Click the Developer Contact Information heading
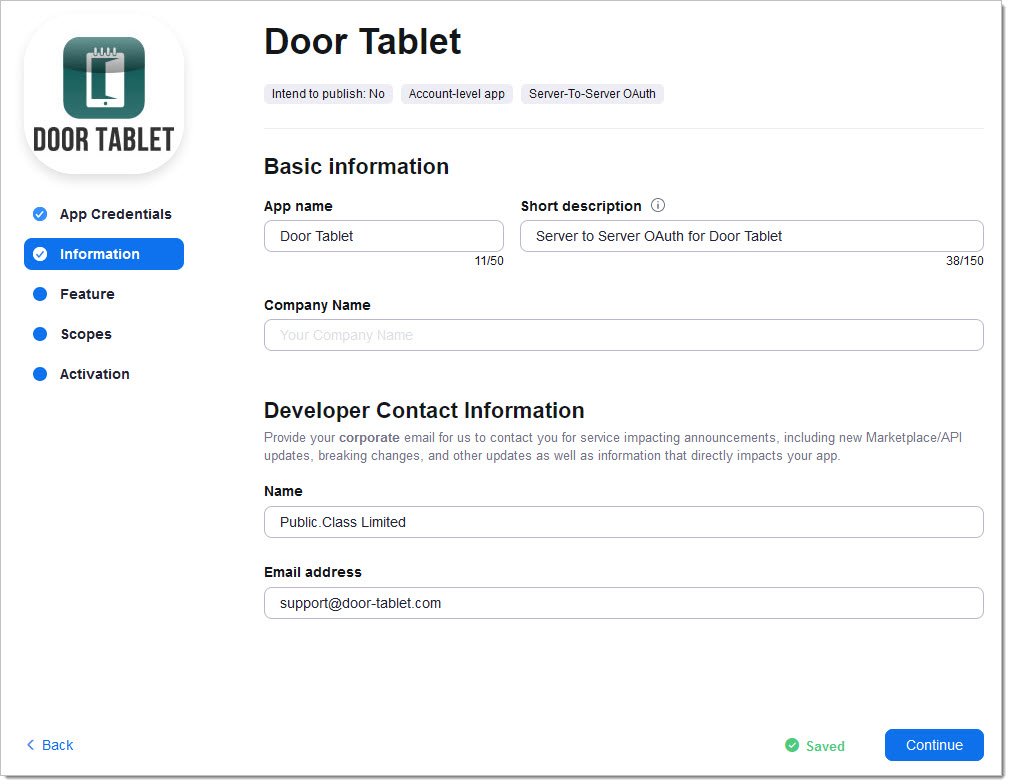Screen dimensions: 1010x784 pyautogui.click(x=424, y=411)
